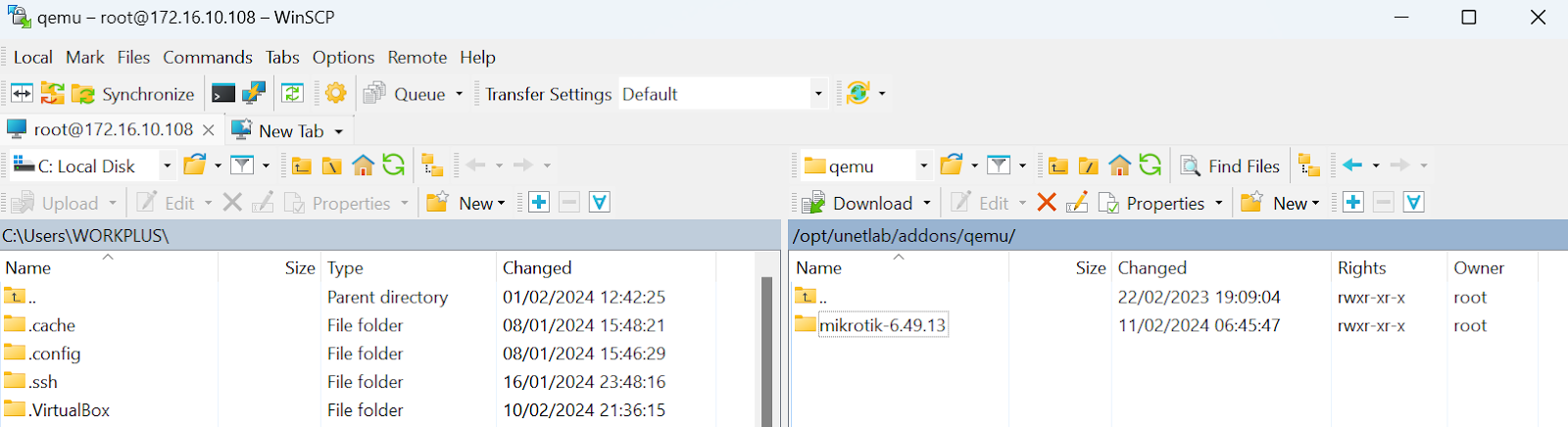Open the New Tab tab
The image size is (1568, 427).
pos(277,130)
